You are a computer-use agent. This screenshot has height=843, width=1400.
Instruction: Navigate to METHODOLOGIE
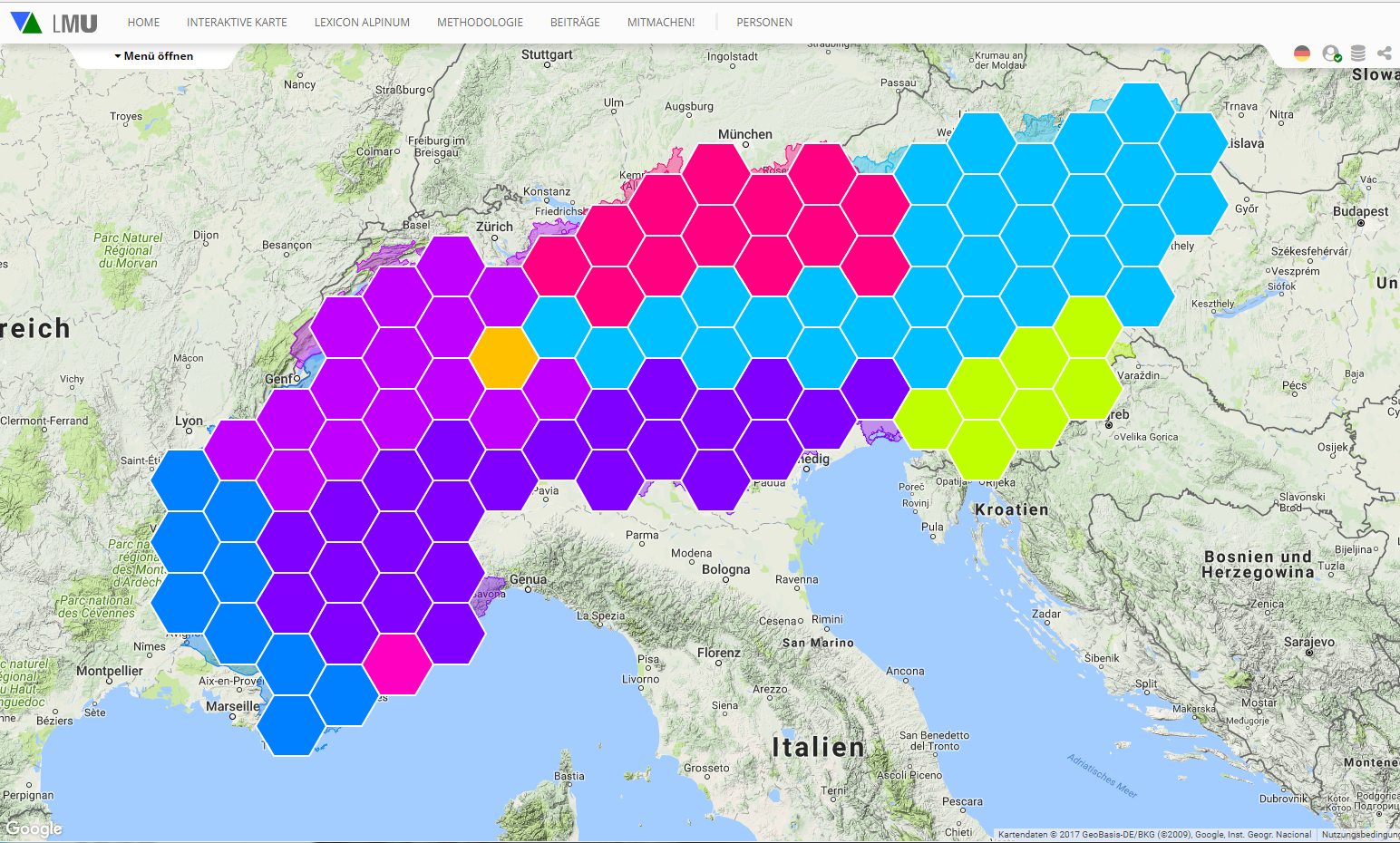[x=480, y=23]
